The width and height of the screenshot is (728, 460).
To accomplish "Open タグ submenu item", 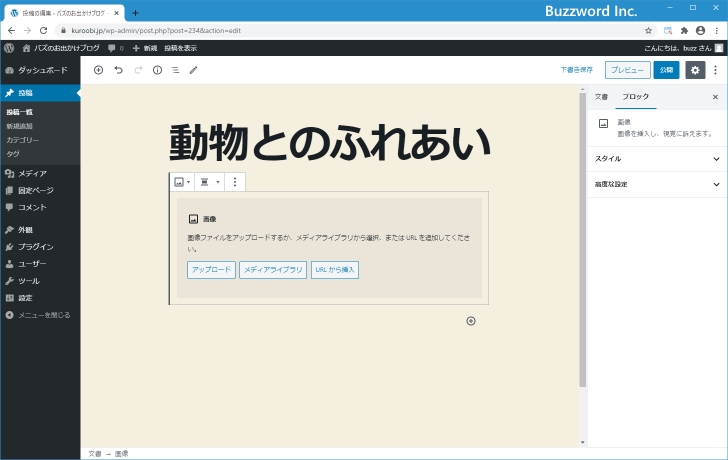I will [x=13, y=154].
